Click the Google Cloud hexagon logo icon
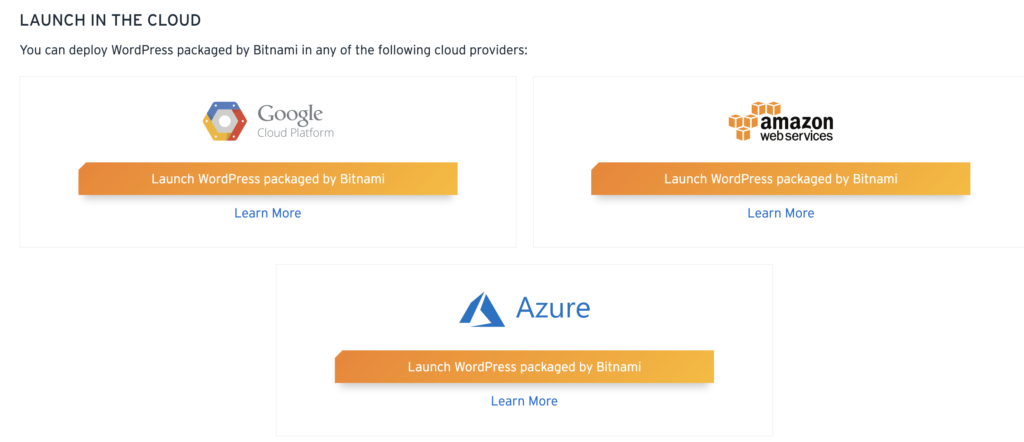1024x442 pixels. [224, 121]
